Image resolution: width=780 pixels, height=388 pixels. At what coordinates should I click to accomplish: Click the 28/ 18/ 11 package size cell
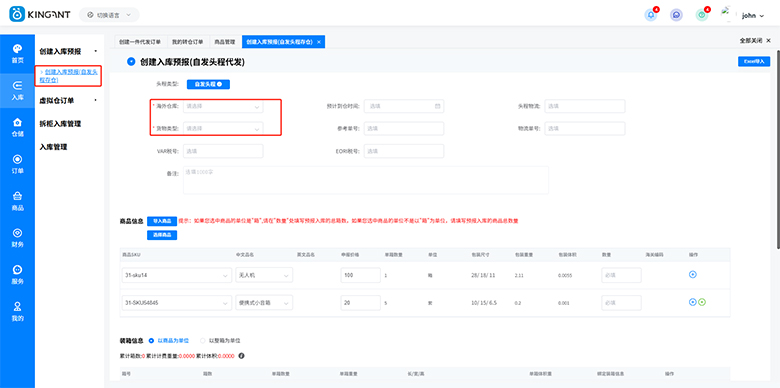click(x=483, y=275)
